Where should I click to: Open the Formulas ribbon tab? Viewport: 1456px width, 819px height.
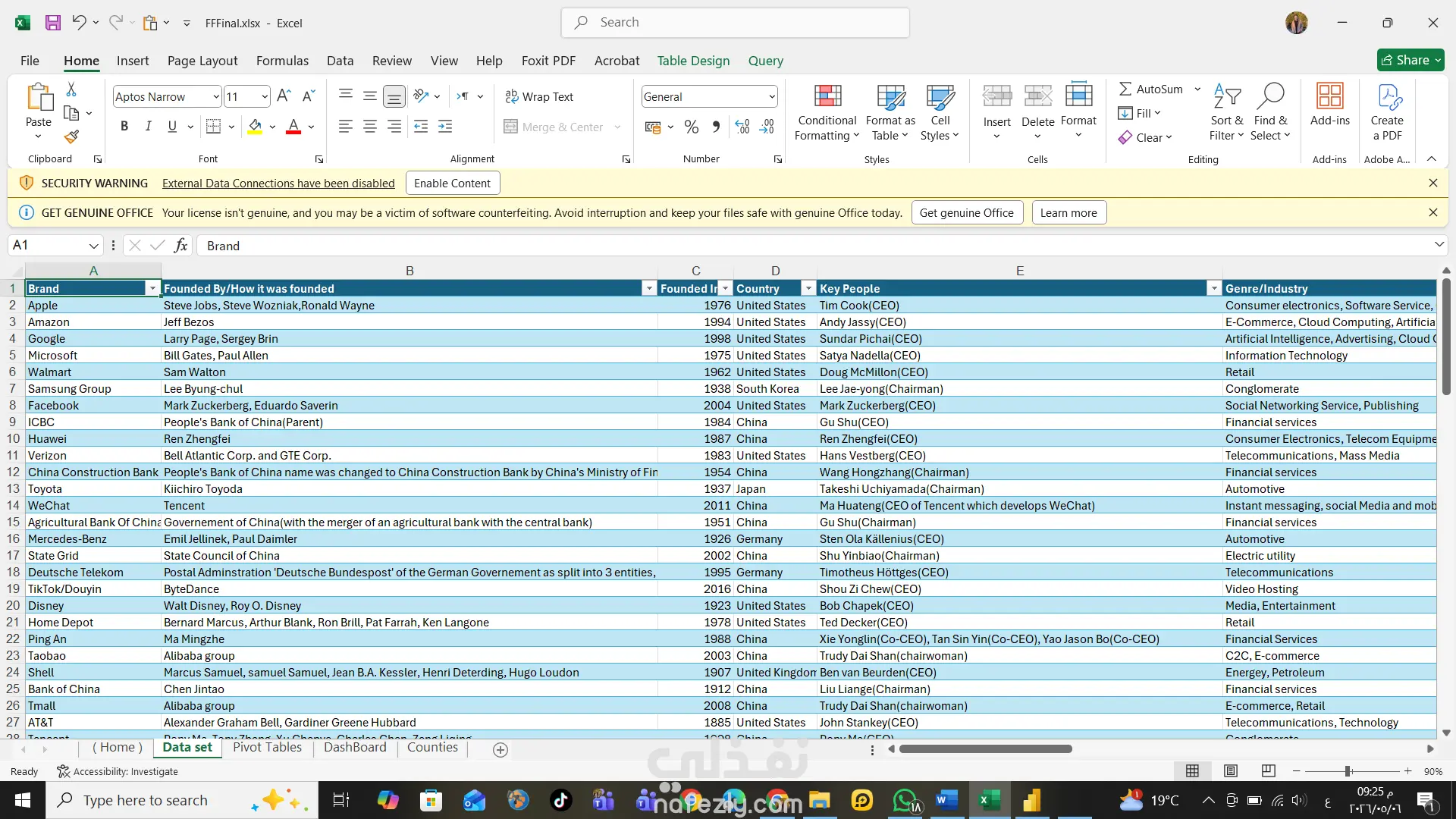(282, 61)
